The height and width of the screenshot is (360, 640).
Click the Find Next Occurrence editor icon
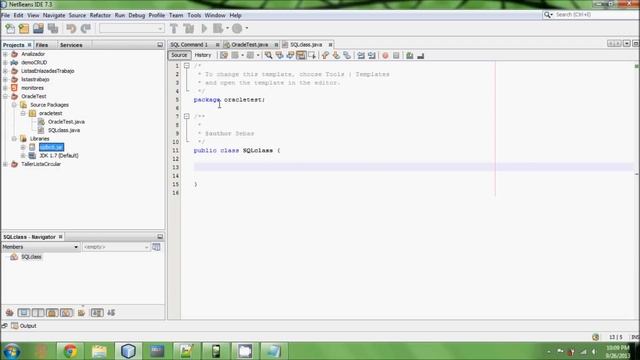(290, 55)
